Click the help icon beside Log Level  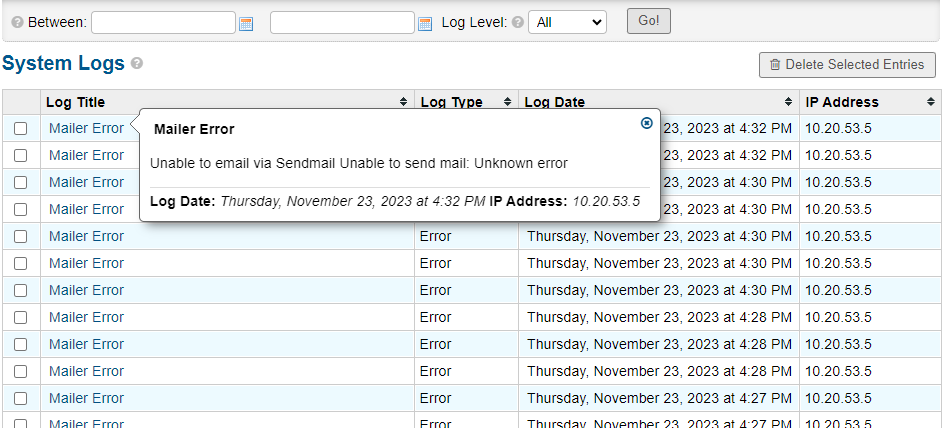(517, 22)
